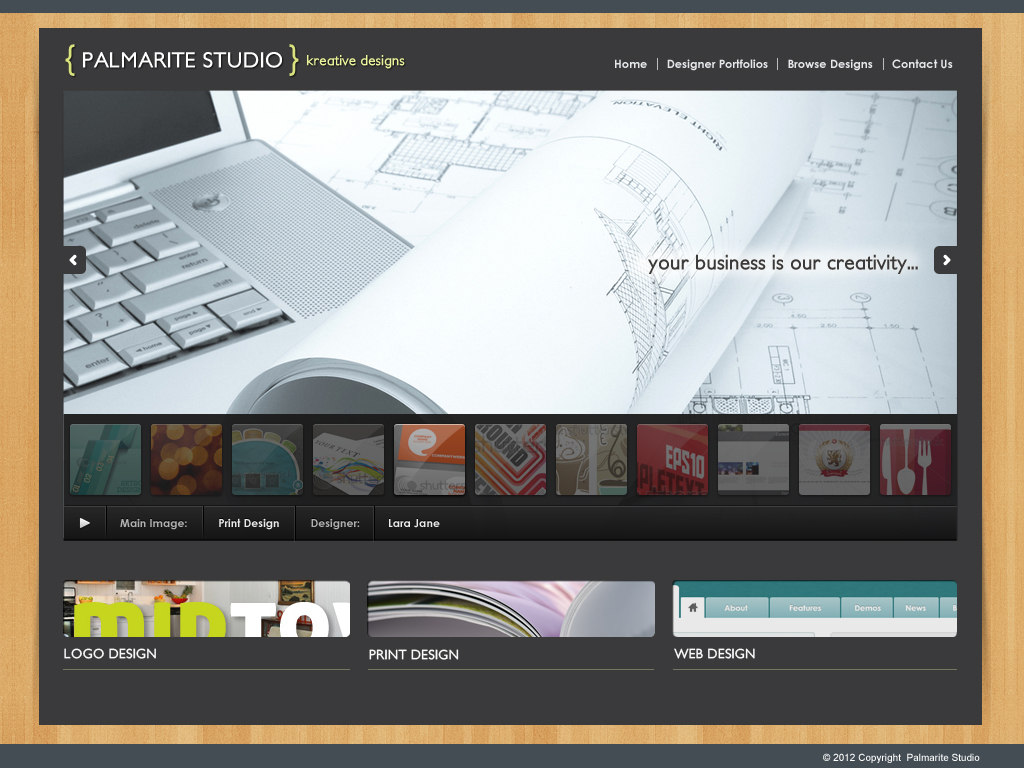Click the LOGO DESIGN heading
Screen dimensions: 1024x768
[x=110, y=654]
